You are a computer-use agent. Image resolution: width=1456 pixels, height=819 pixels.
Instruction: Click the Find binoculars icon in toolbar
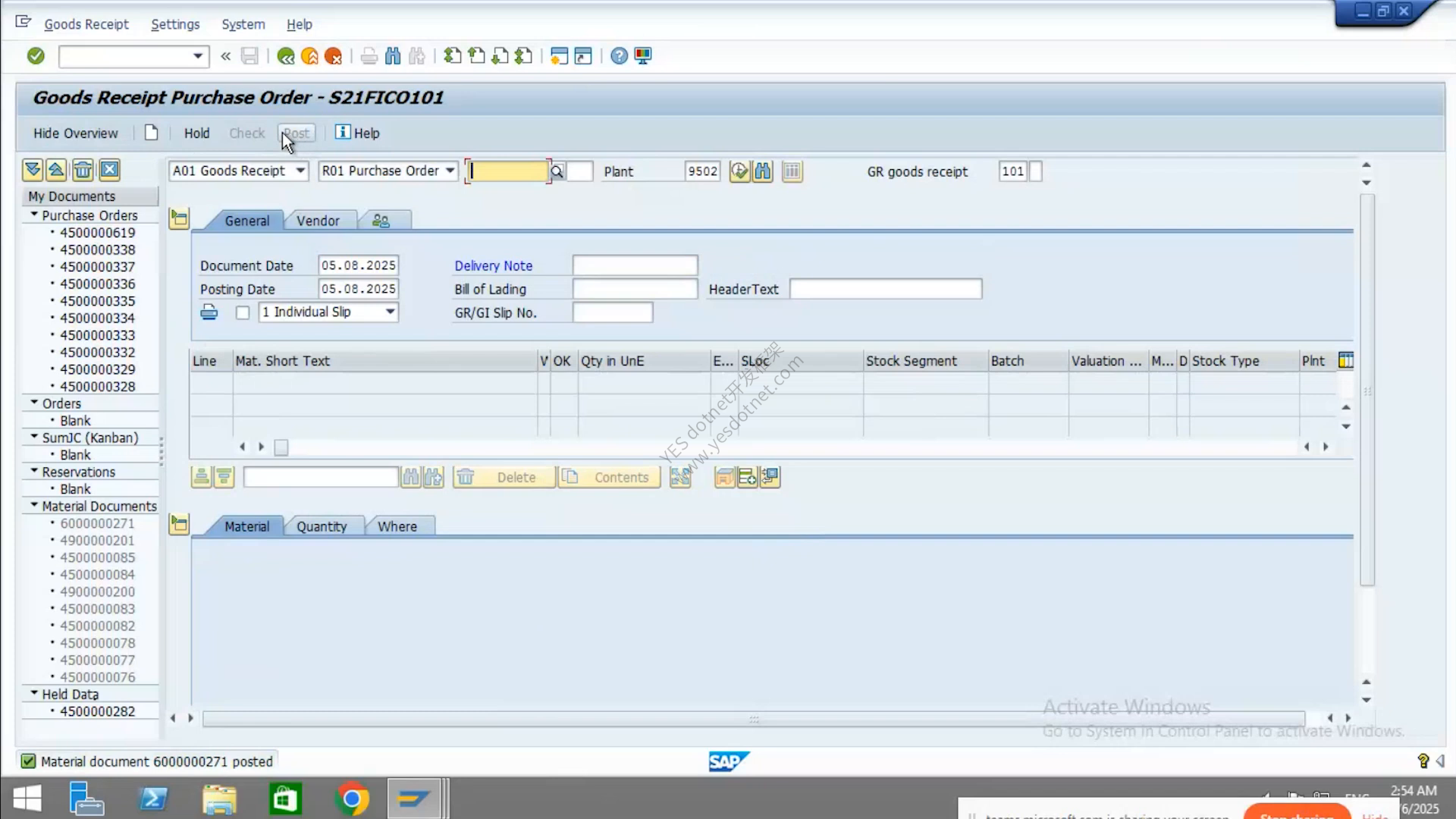point(393,56)
